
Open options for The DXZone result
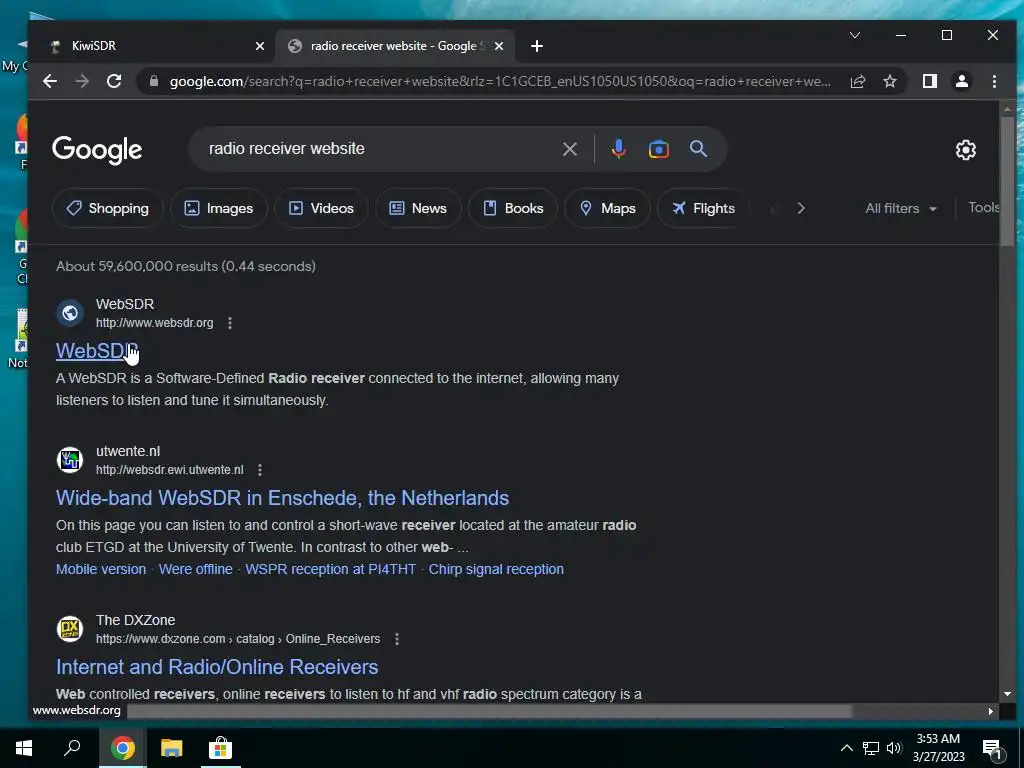point(396,639)
